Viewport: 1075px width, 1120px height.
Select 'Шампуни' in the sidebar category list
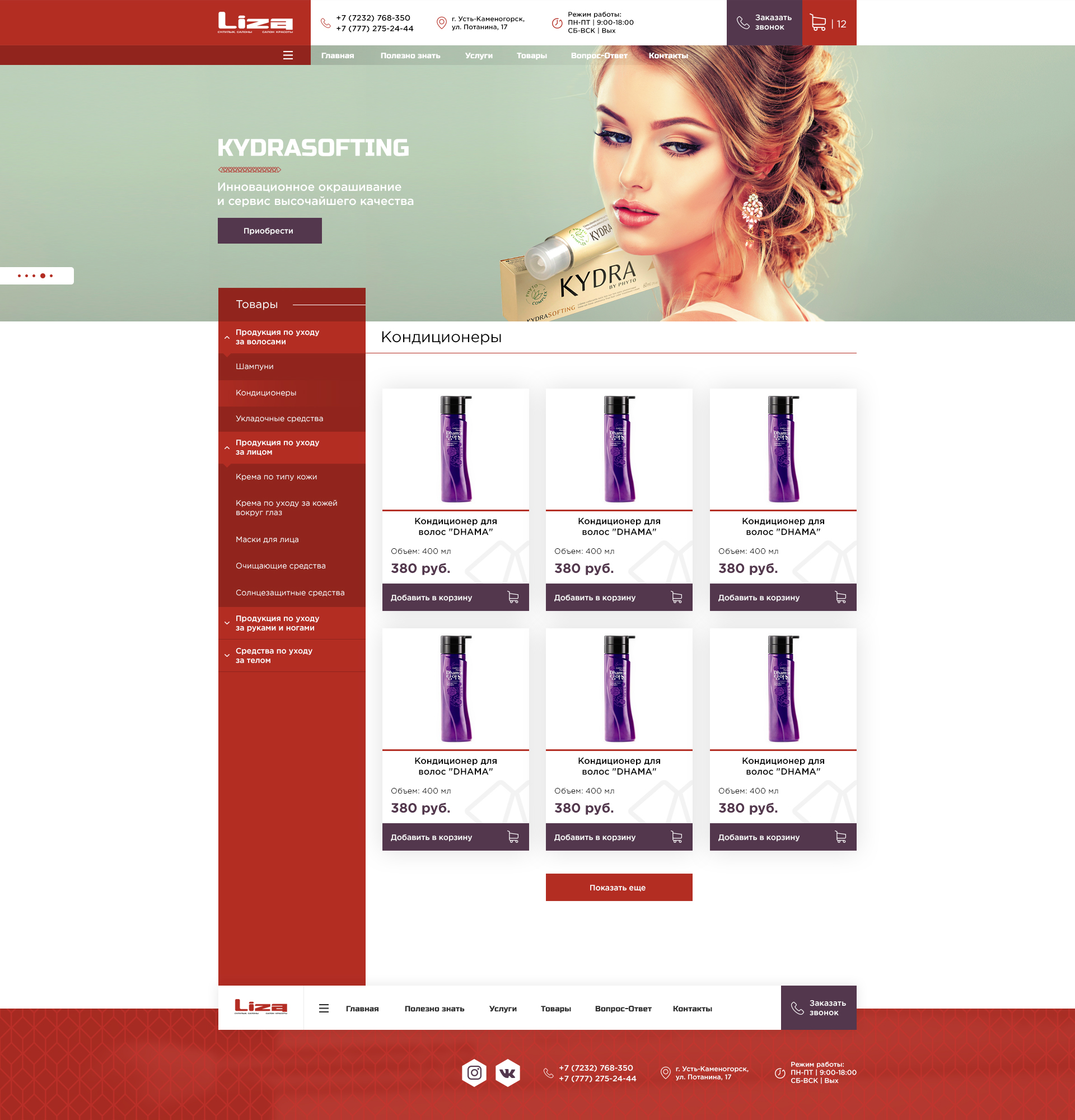[x=255, y=366]
